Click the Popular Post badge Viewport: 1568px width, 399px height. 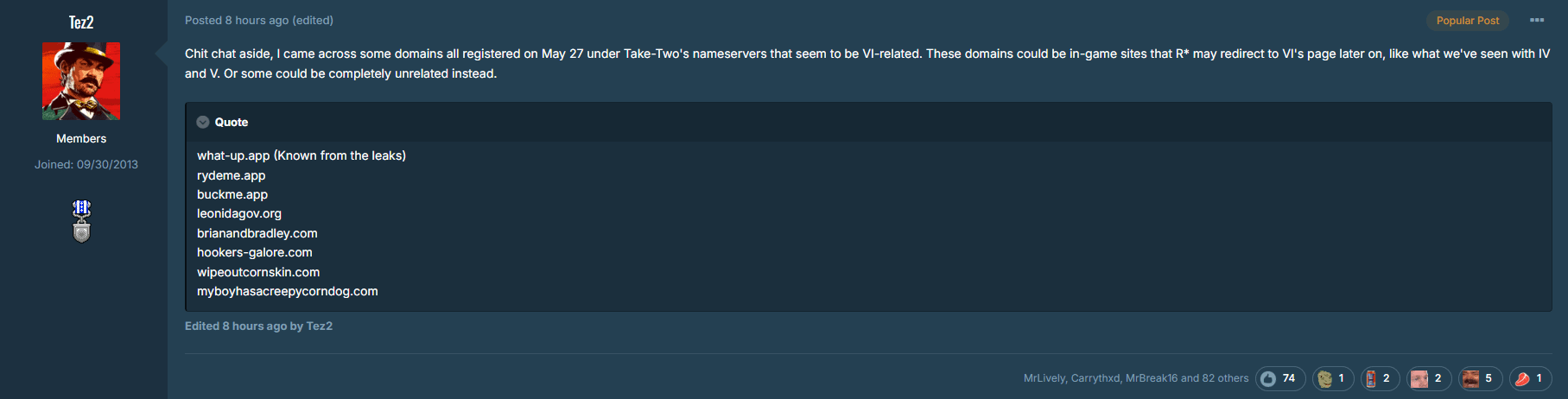1468,21
